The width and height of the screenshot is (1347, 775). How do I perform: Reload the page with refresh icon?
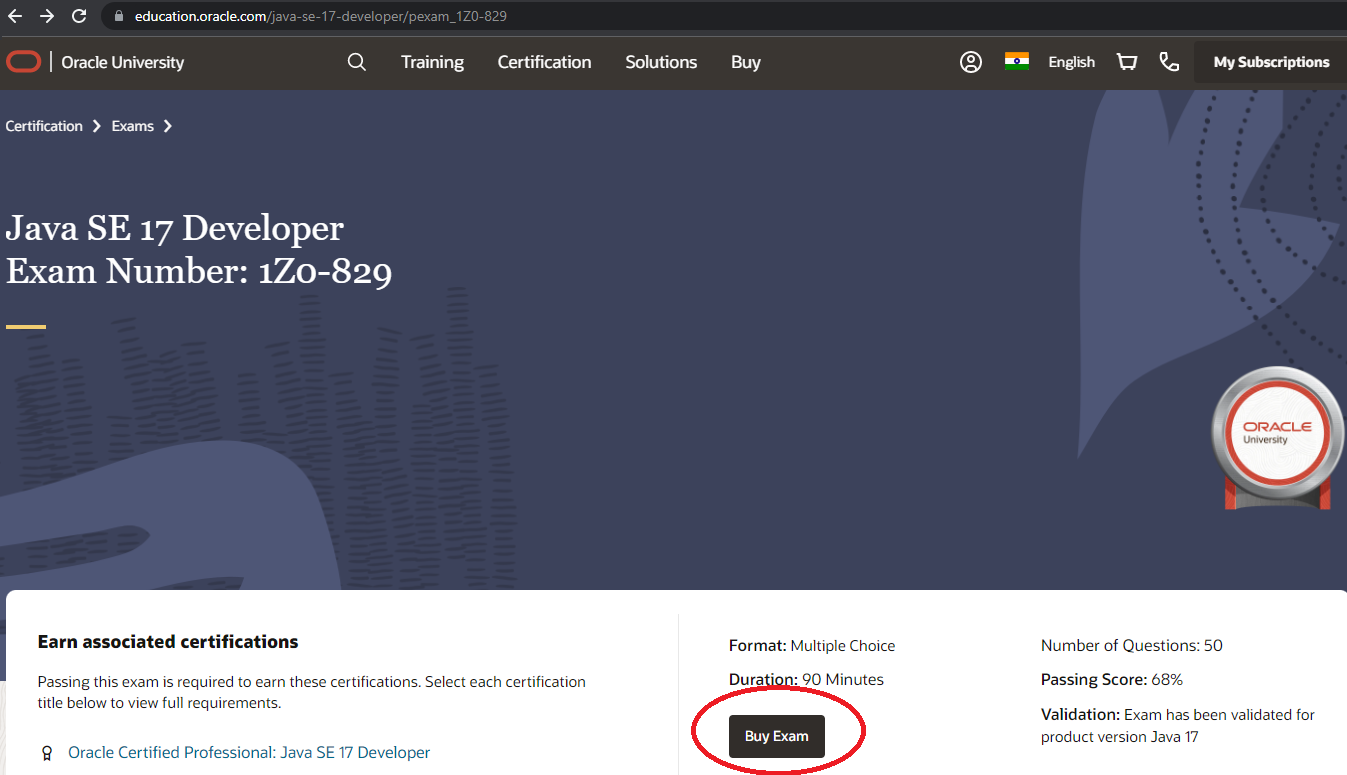(79, 16)
